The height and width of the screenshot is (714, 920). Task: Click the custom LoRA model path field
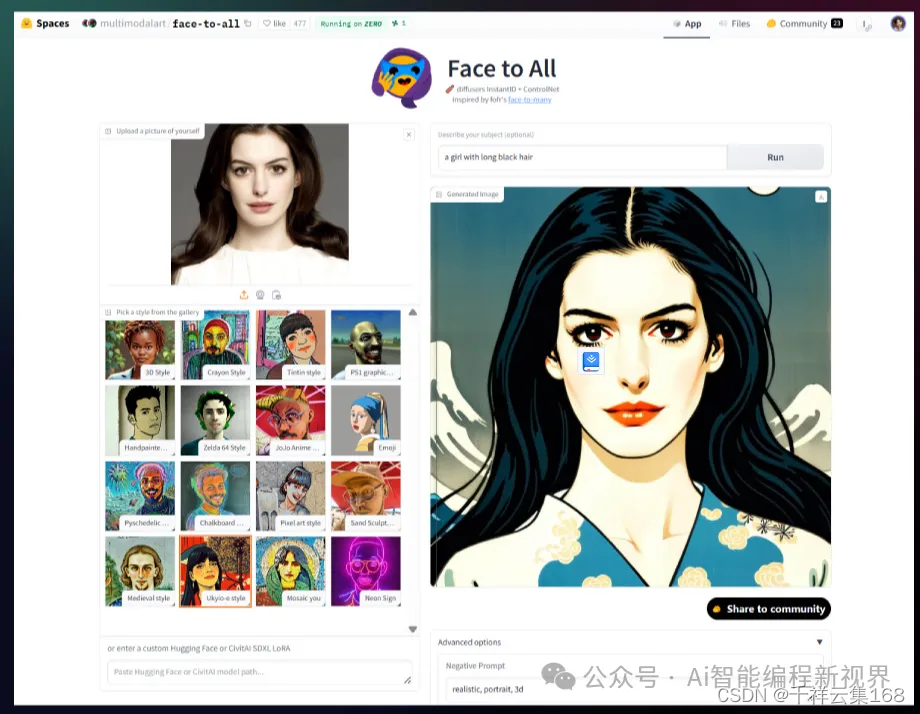(260, 672)
